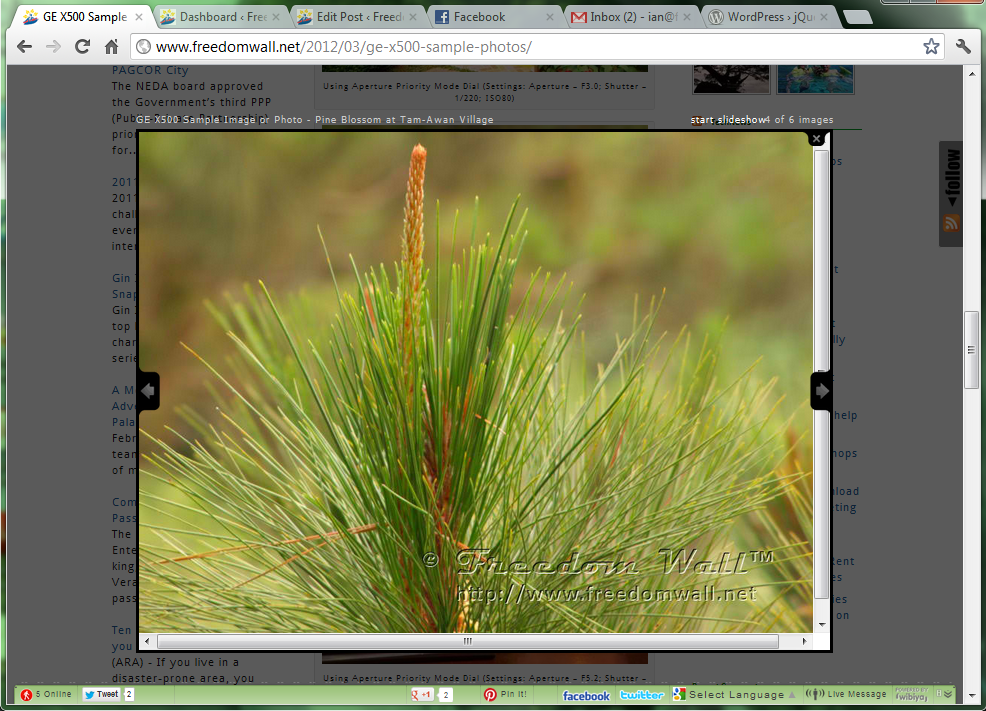This screenshot has height=711, width=986.
Task: Open the twitter link in bottom bar
Action: coord(642,695)
